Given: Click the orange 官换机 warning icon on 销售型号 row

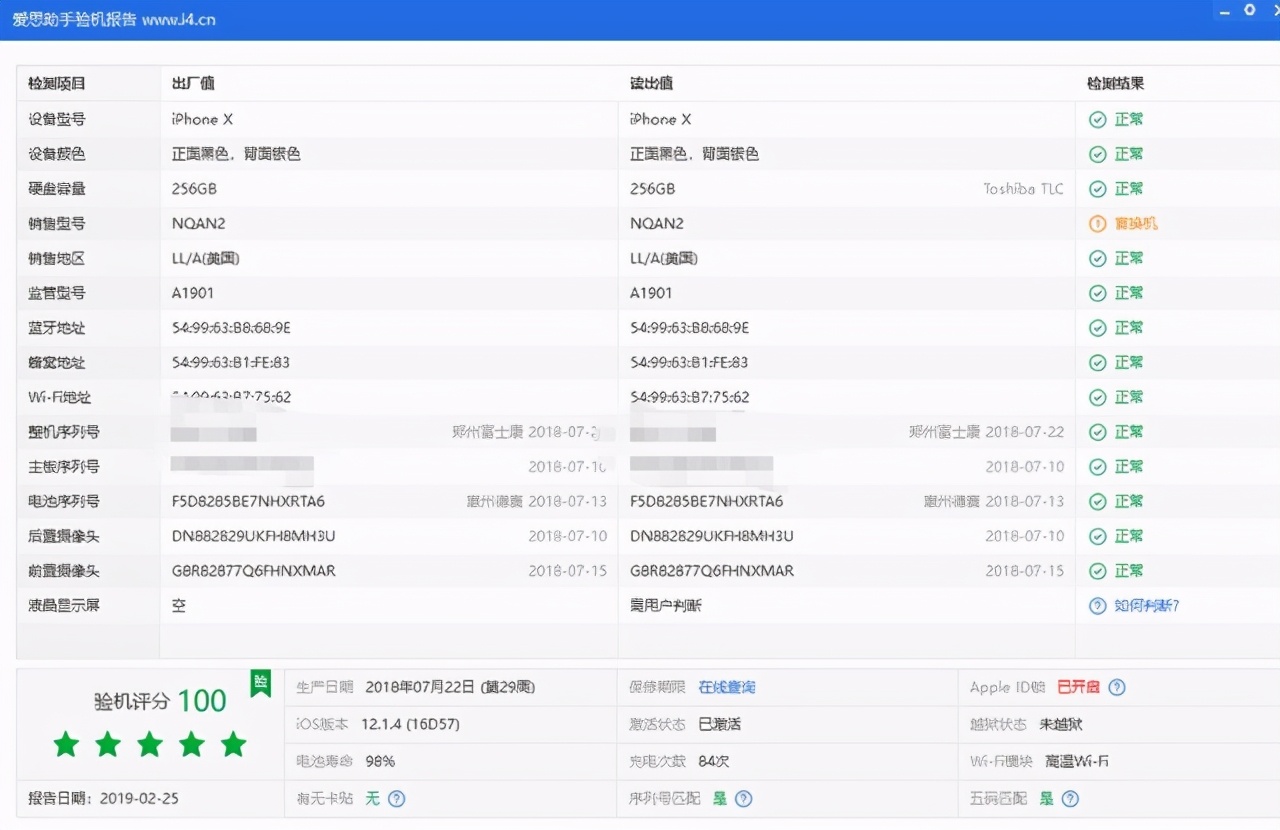Looking at the screenshot, I should point(1097,223).
